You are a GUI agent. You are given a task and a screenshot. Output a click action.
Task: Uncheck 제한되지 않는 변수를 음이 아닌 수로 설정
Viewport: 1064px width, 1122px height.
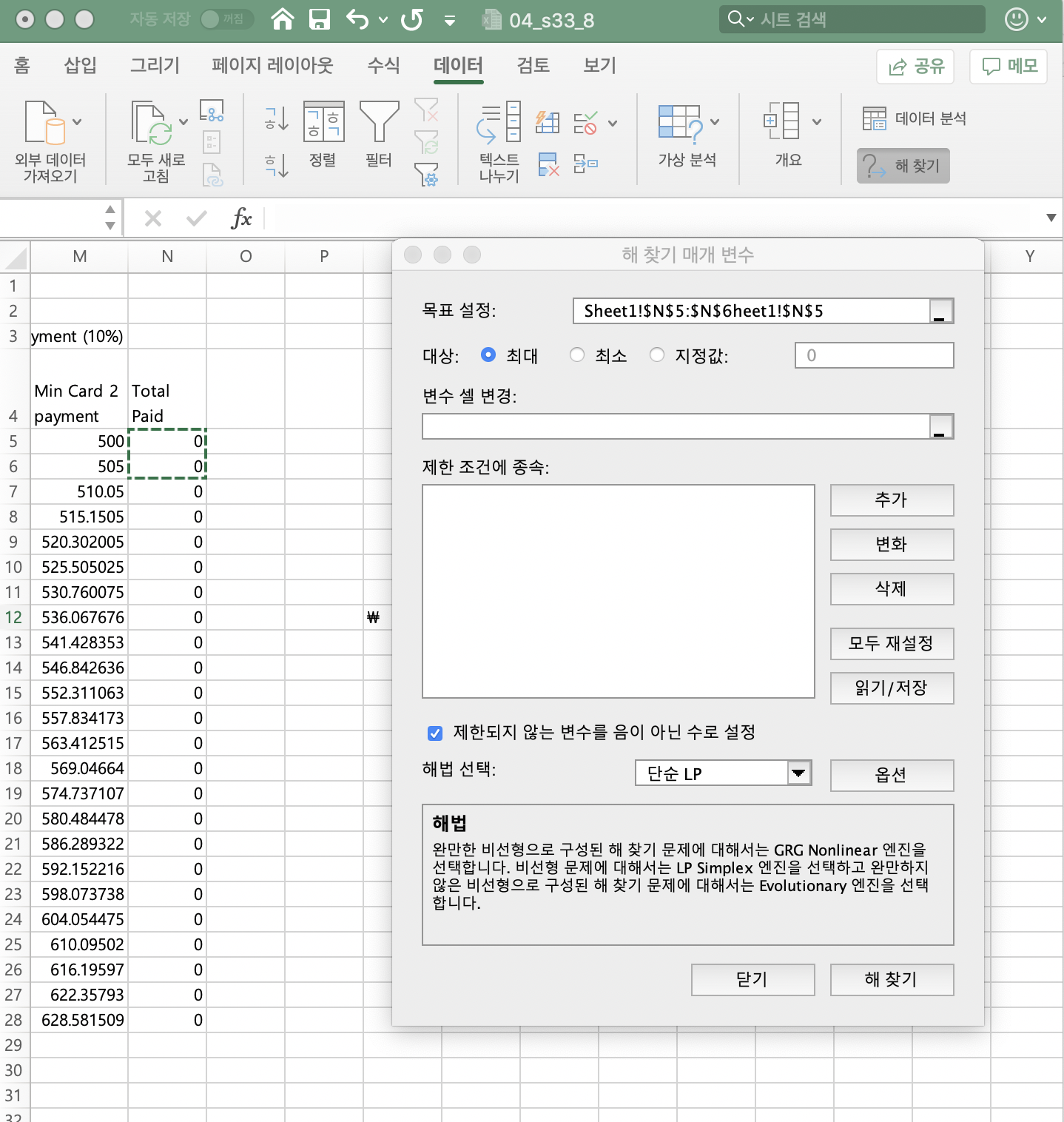pos(435,733)
